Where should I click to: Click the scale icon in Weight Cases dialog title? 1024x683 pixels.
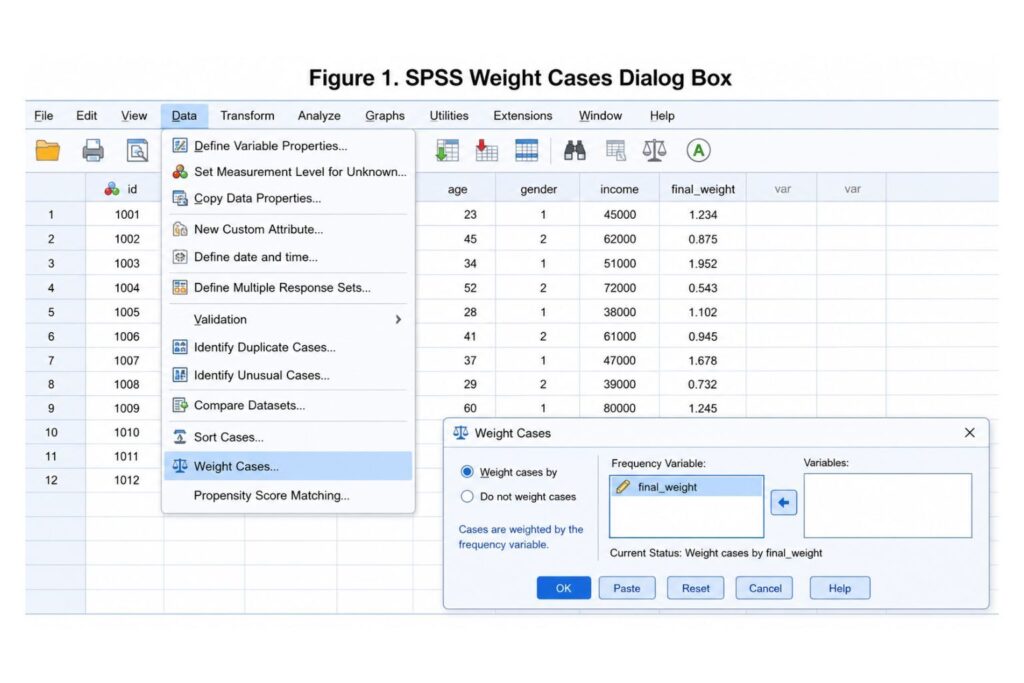point(460,433)
